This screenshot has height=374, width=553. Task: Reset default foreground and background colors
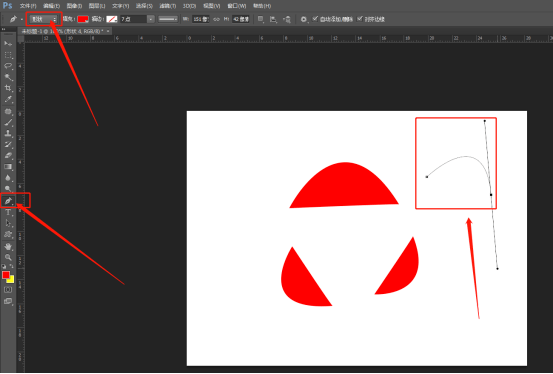tap(4, 266)
